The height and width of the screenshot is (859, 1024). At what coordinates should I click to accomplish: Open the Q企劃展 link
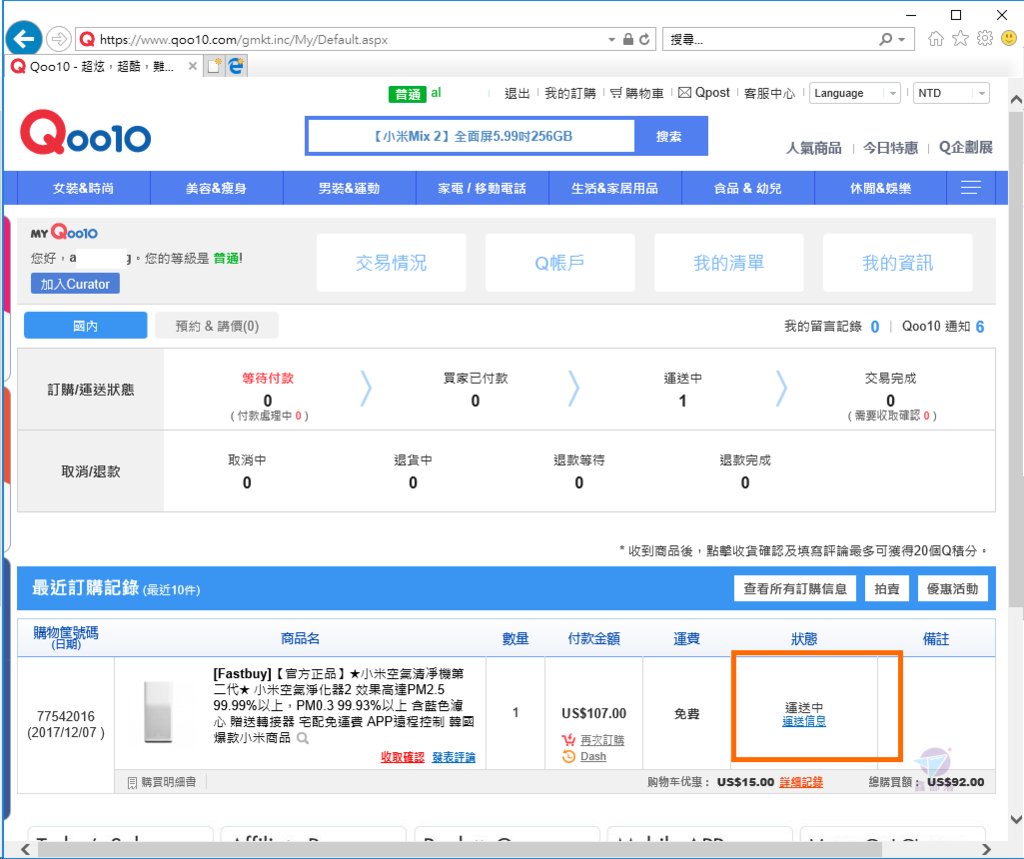965,148
